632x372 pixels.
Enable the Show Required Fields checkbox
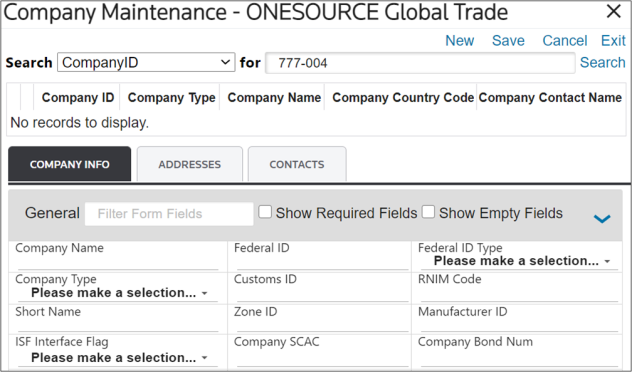coord(265,212)
